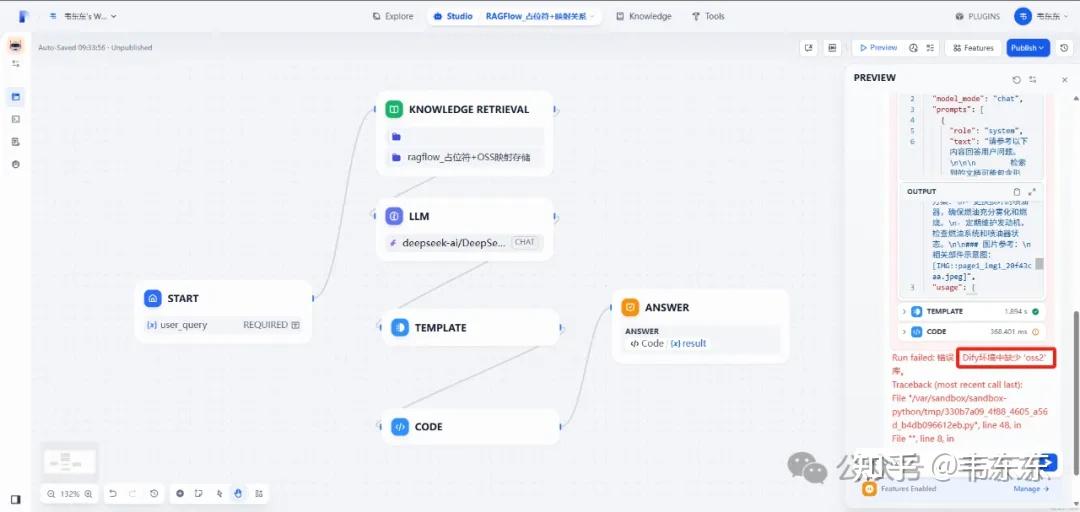Go to Explore tab
Screen dimensions: 1080x512
393,16
